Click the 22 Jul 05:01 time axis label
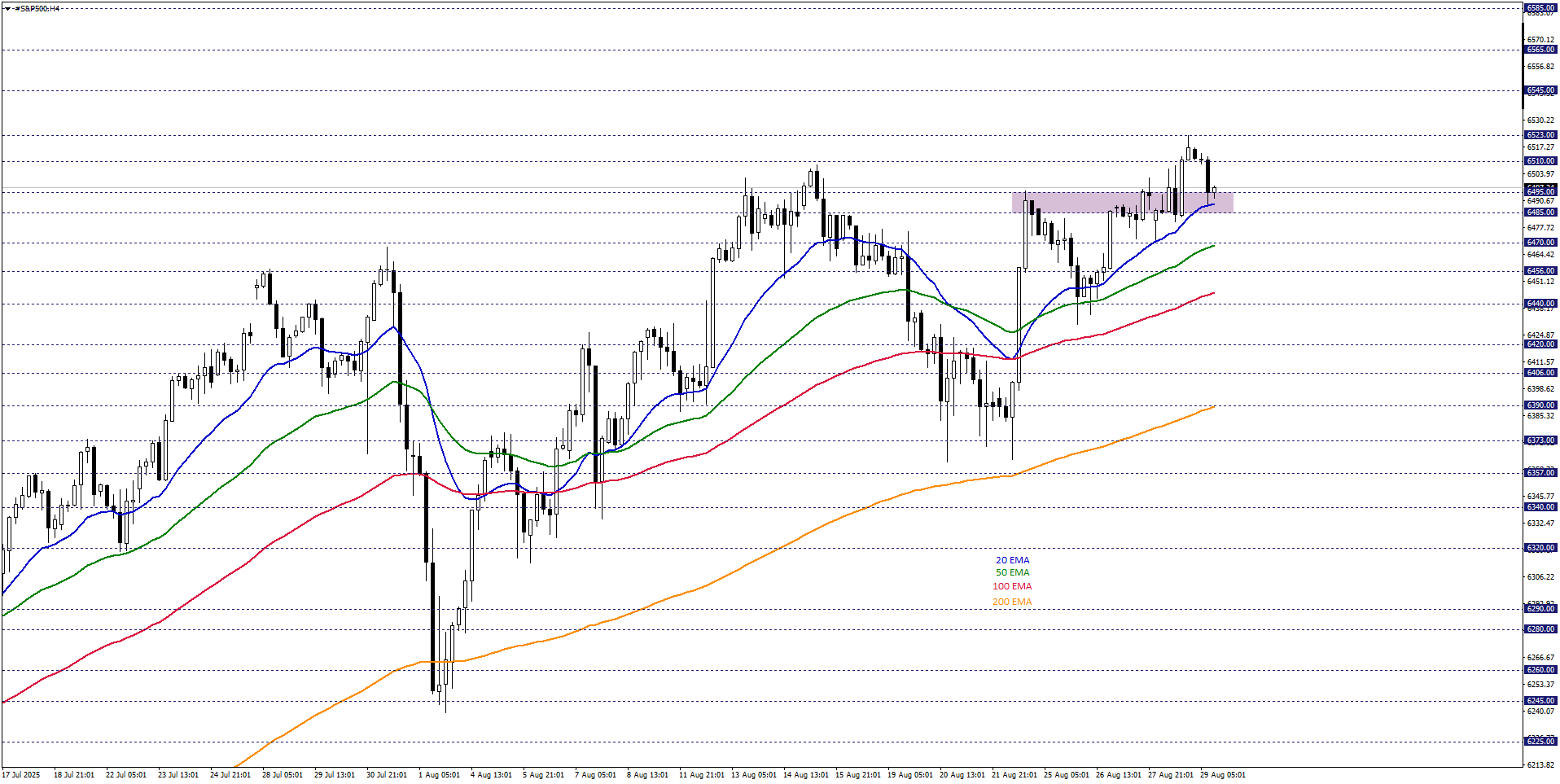The image size is (1560, 784). click(x=126, y=775)
